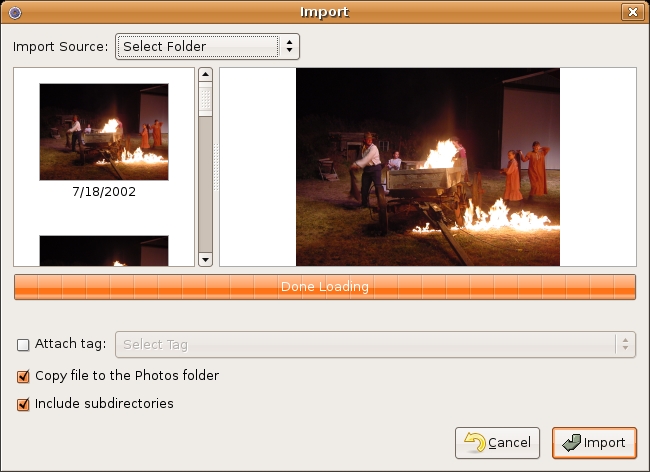This screenshot has width=650, height=472.
Task: Open the Import Source folder dropdown
Action: (x=198, y=46)
